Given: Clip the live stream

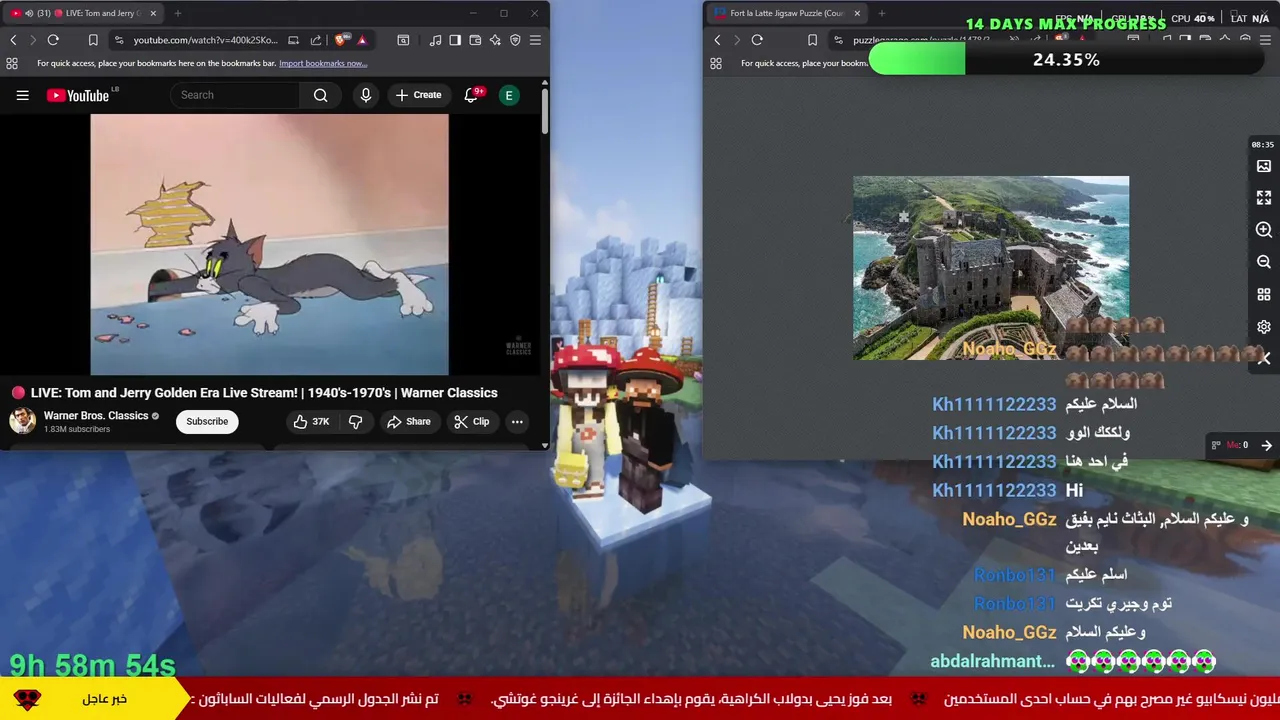Looking at the screenshot, I should coord(472,421).
